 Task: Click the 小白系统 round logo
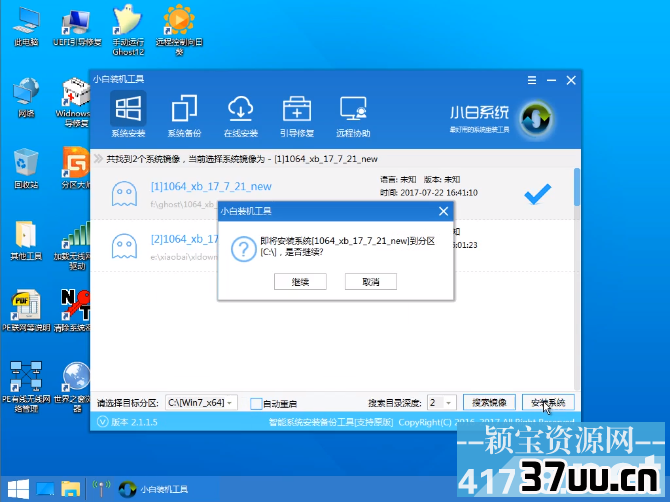(536, 119)
